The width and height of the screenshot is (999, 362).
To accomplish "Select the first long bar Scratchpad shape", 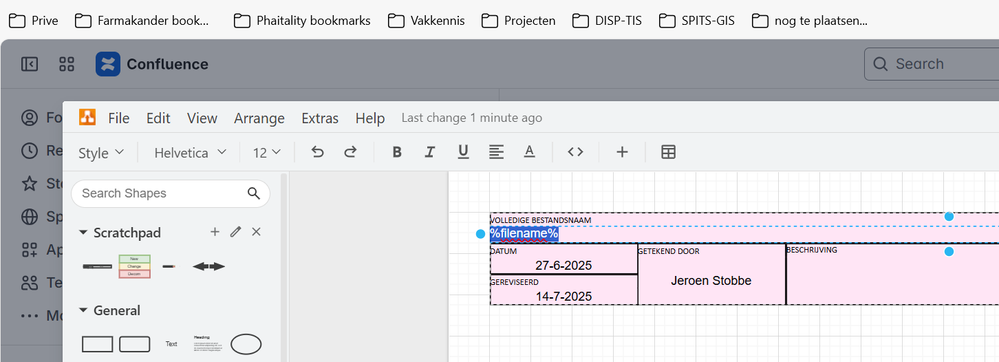I will (97, 266).
